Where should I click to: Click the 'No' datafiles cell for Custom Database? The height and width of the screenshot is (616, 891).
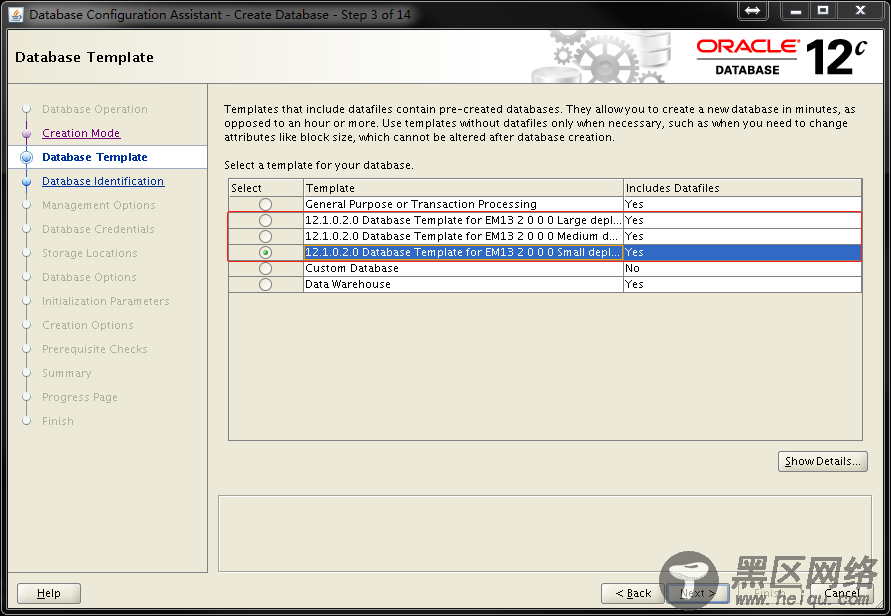tap(742, 268)
